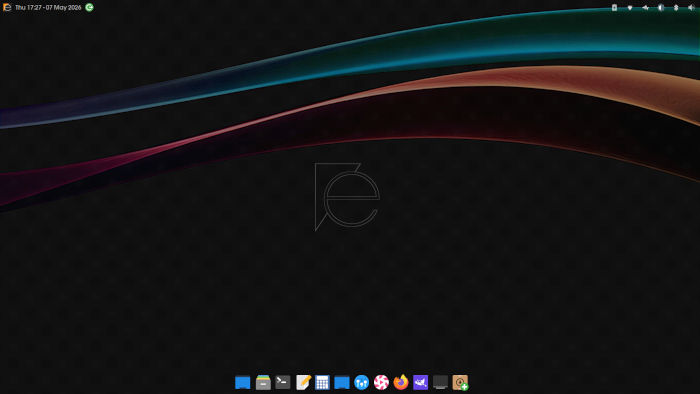Open the battery status tray icon
The image size is (700, 394).
(614, 8)
